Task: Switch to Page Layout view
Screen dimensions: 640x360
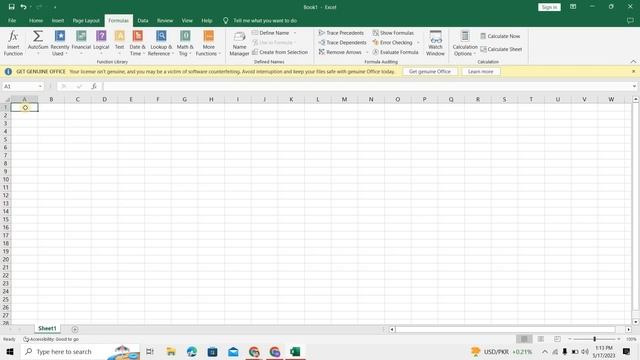Action: pos(541,339)
